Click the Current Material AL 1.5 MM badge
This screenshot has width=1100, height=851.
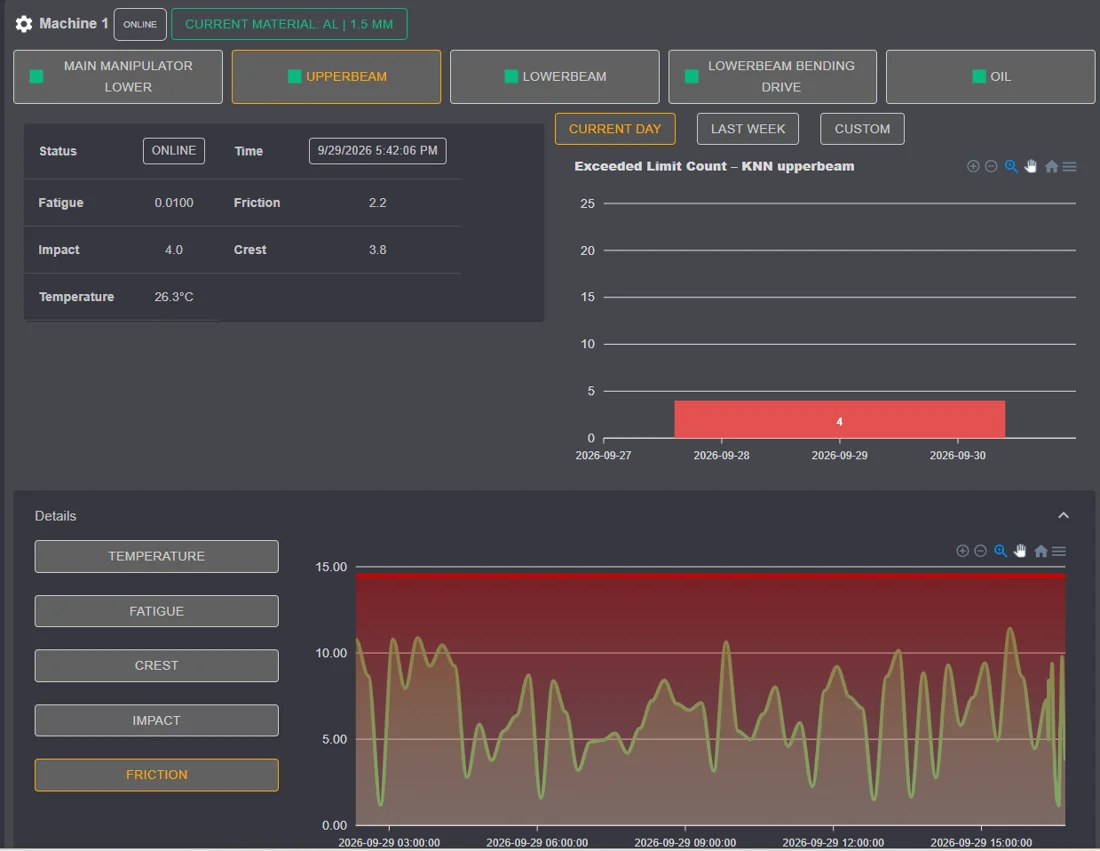pyautogui.click(x=289, y=24)
